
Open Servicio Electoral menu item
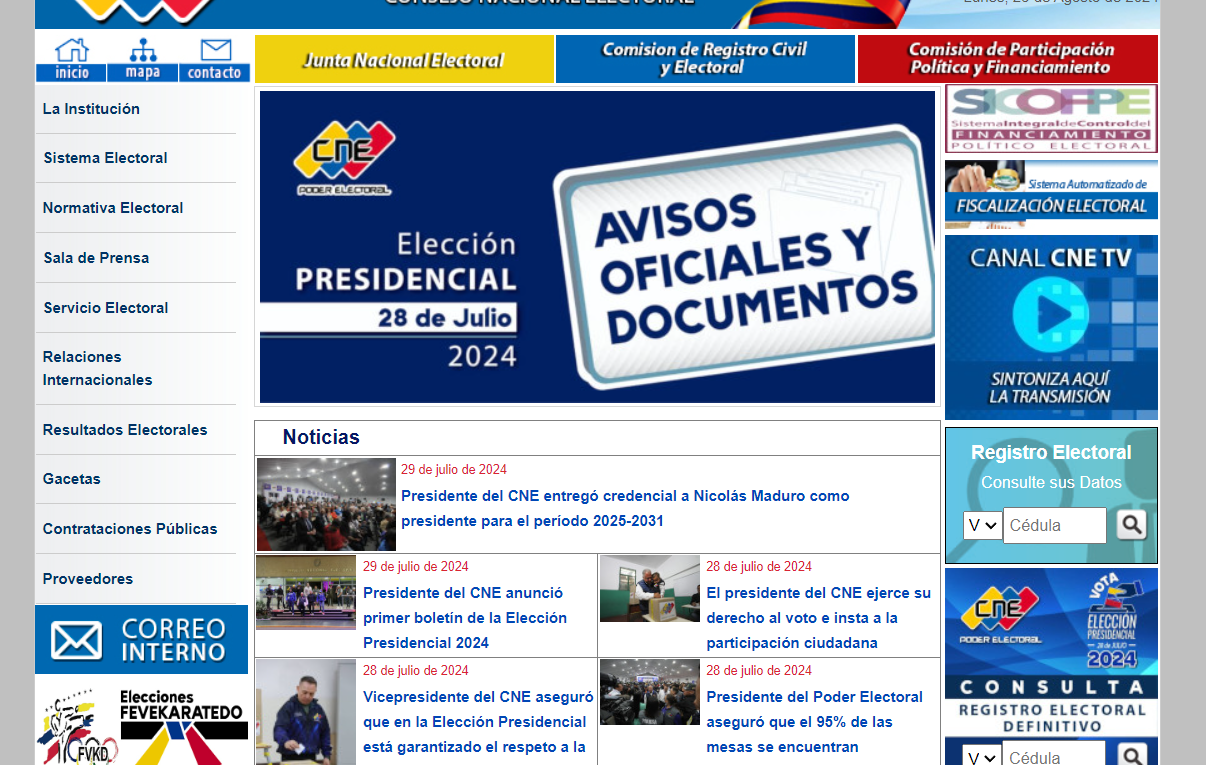click(105, 308)
